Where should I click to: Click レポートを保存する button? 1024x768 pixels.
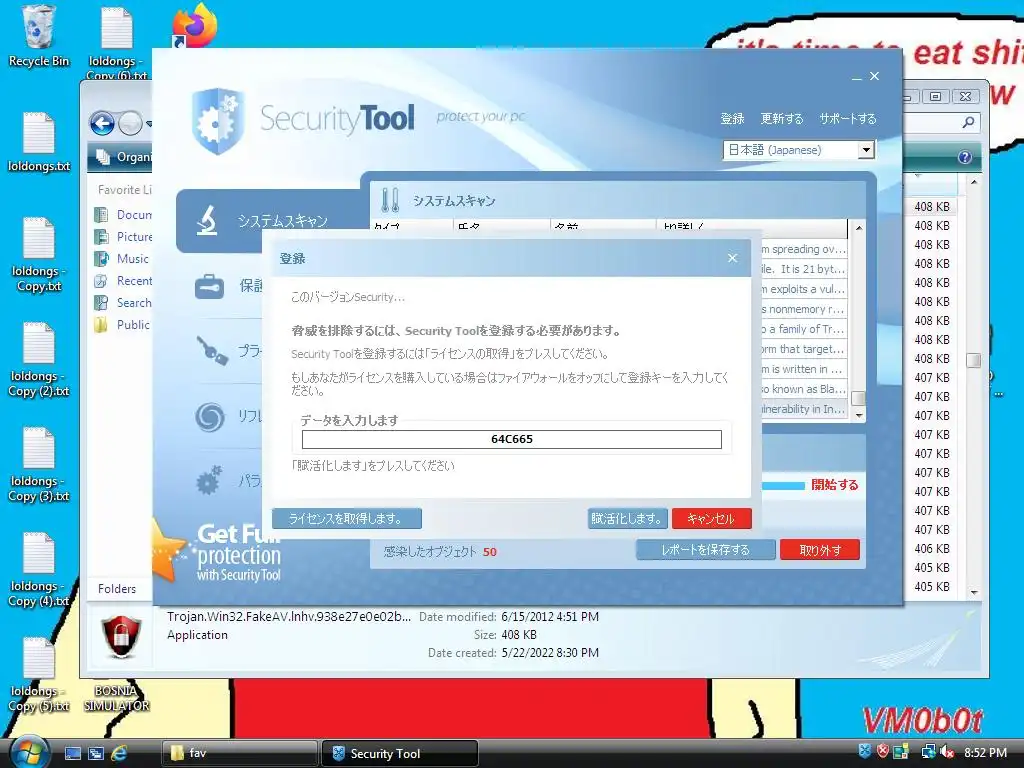tap(706, 550)
